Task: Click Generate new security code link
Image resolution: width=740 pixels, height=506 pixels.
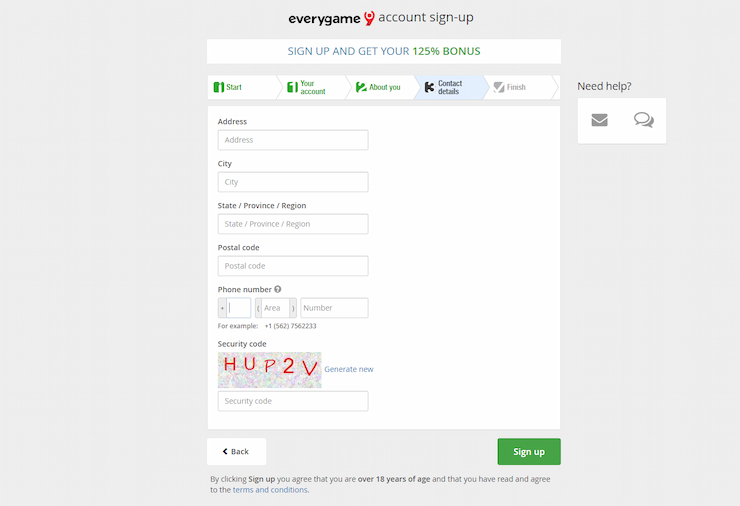Action: [349, 369]
